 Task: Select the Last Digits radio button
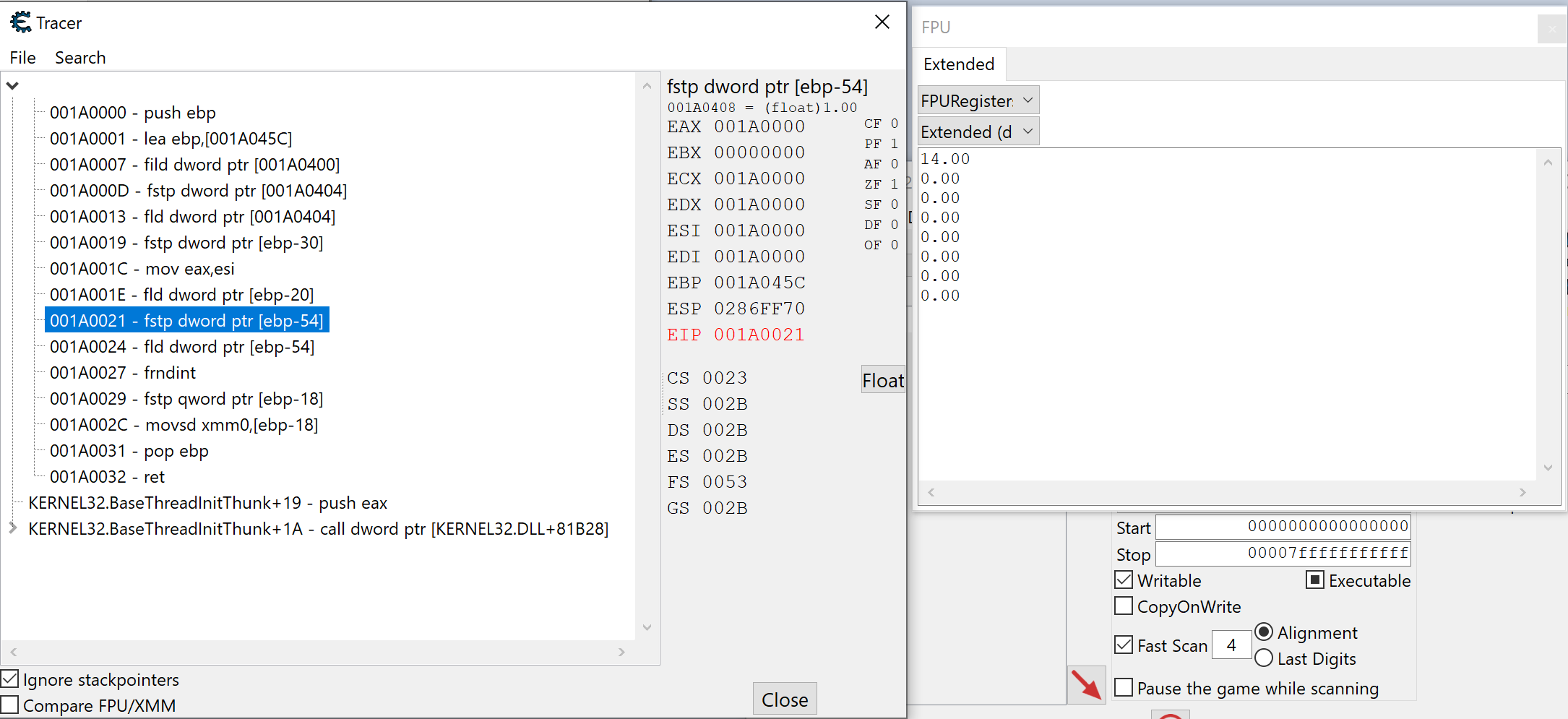coord(1264,658)
